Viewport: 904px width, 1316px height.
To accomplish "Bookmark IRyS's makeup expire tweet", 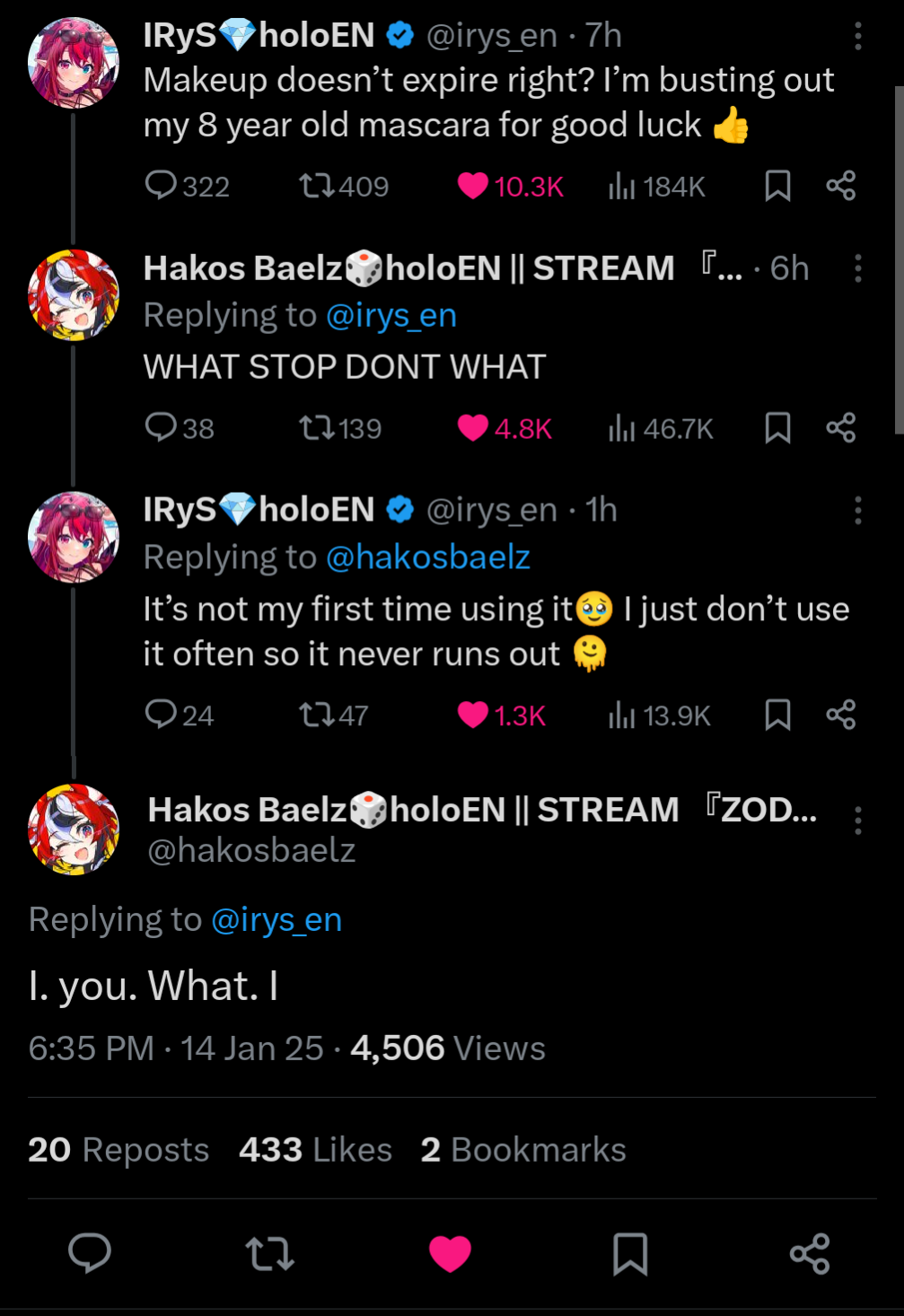I will click(777, 186).
